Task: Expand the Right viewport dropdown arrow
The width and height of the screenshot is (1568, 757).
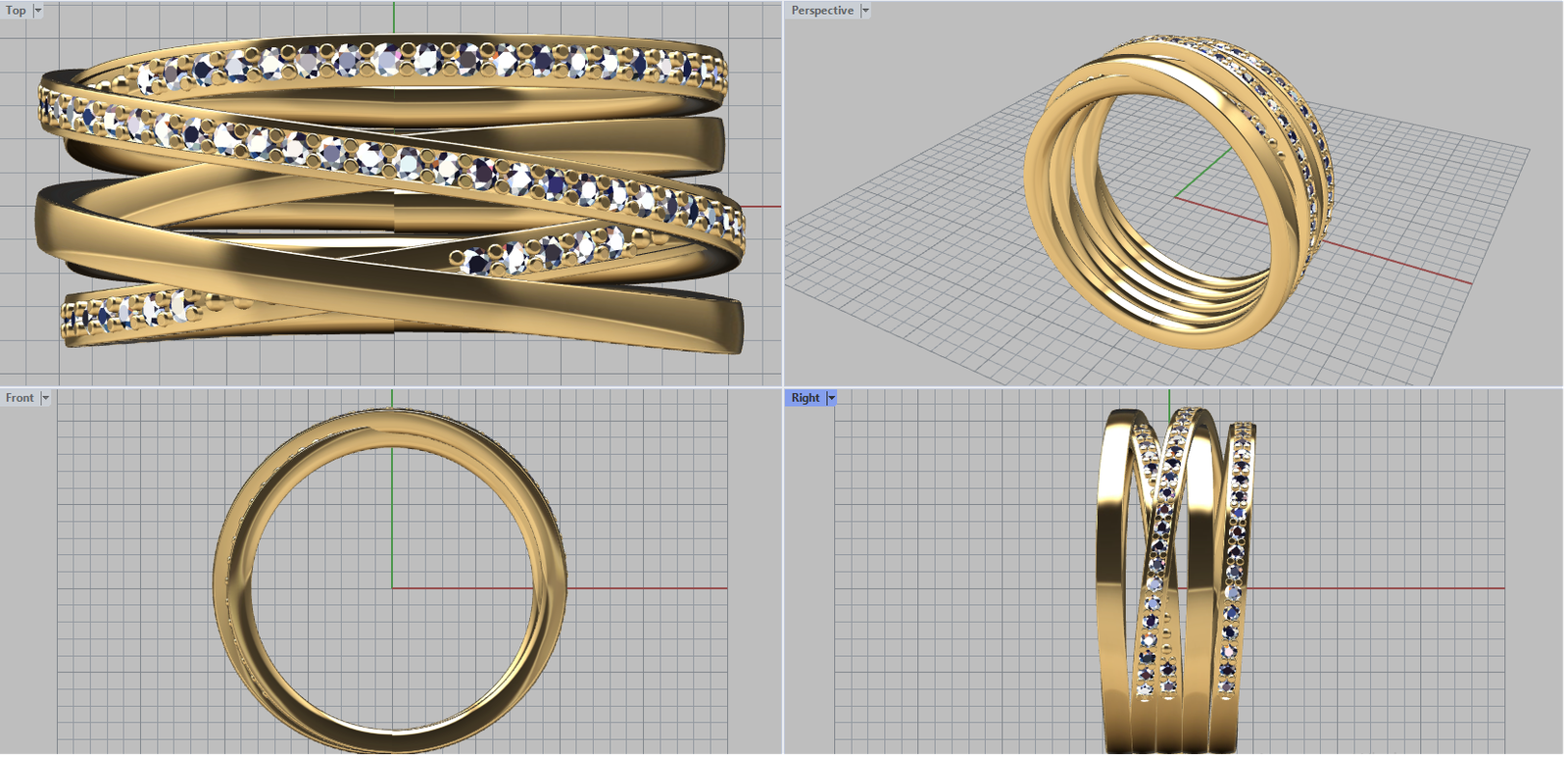Action: tap(832, 398)
